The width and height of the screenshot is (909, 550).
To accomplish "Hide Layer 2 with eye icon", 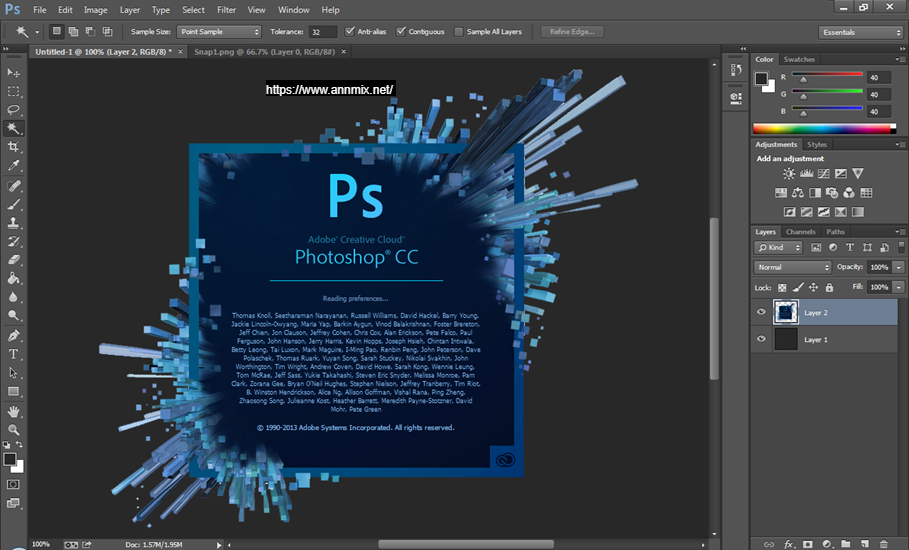I will (761, 312).
